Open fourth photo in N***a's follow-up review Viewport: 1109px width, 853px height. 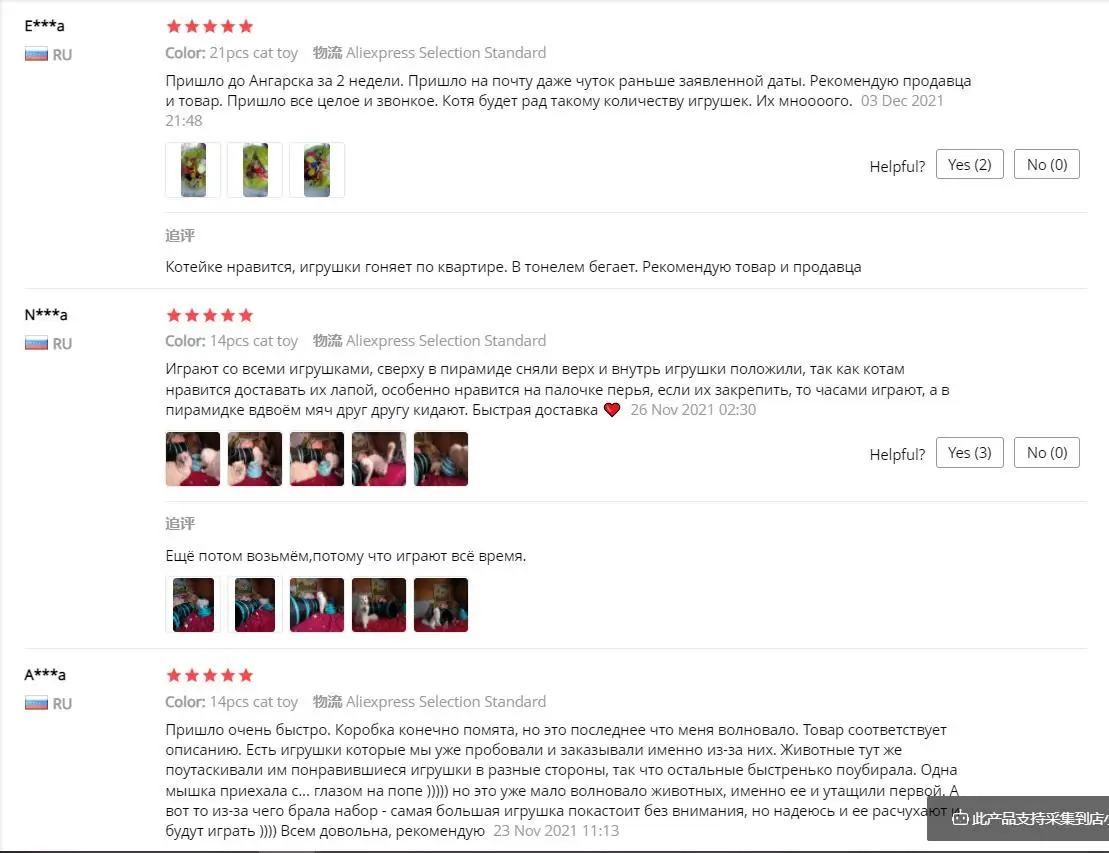click(378, 605)
